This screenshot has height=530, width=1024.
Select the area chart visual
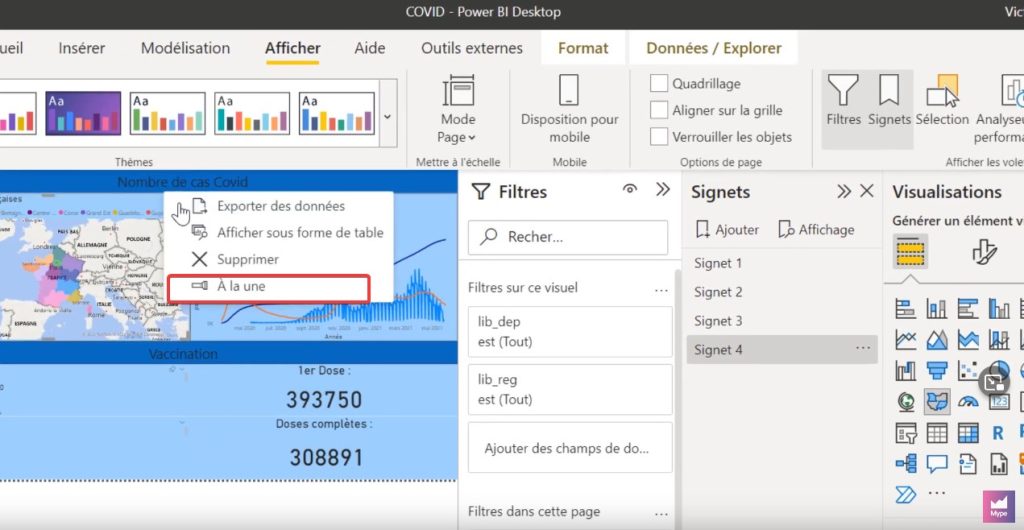(937, 339)
